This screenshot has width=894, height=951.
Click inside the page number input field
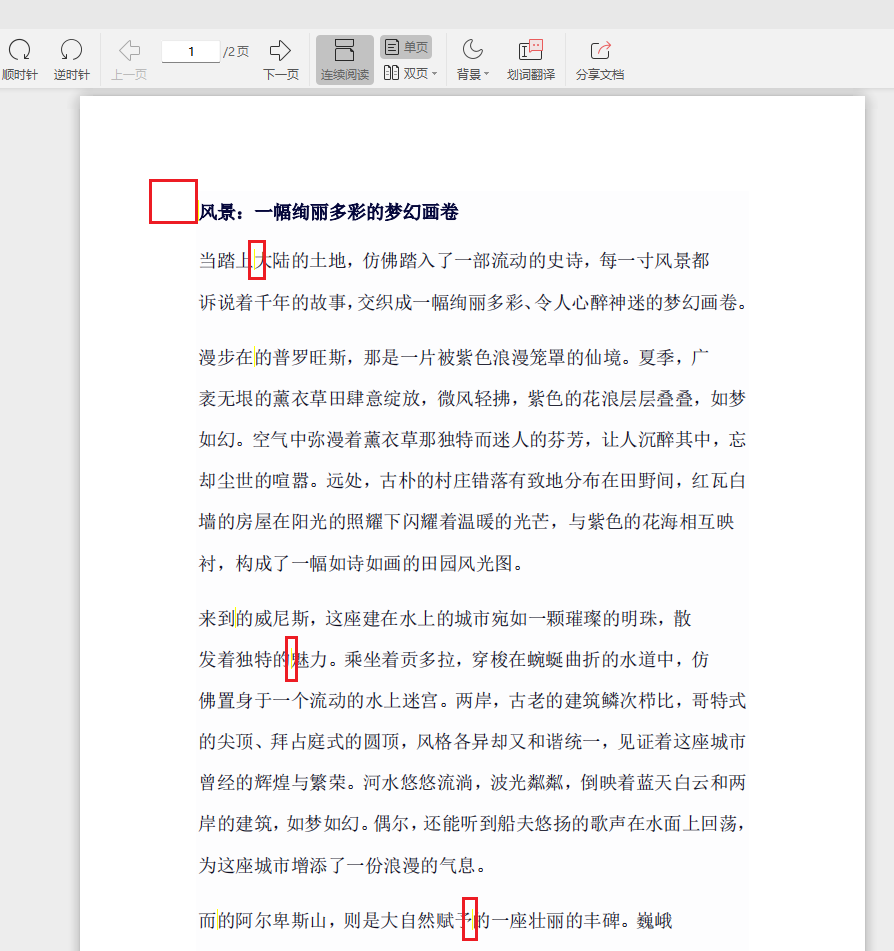pyautogui.click(x=190, y=49)
